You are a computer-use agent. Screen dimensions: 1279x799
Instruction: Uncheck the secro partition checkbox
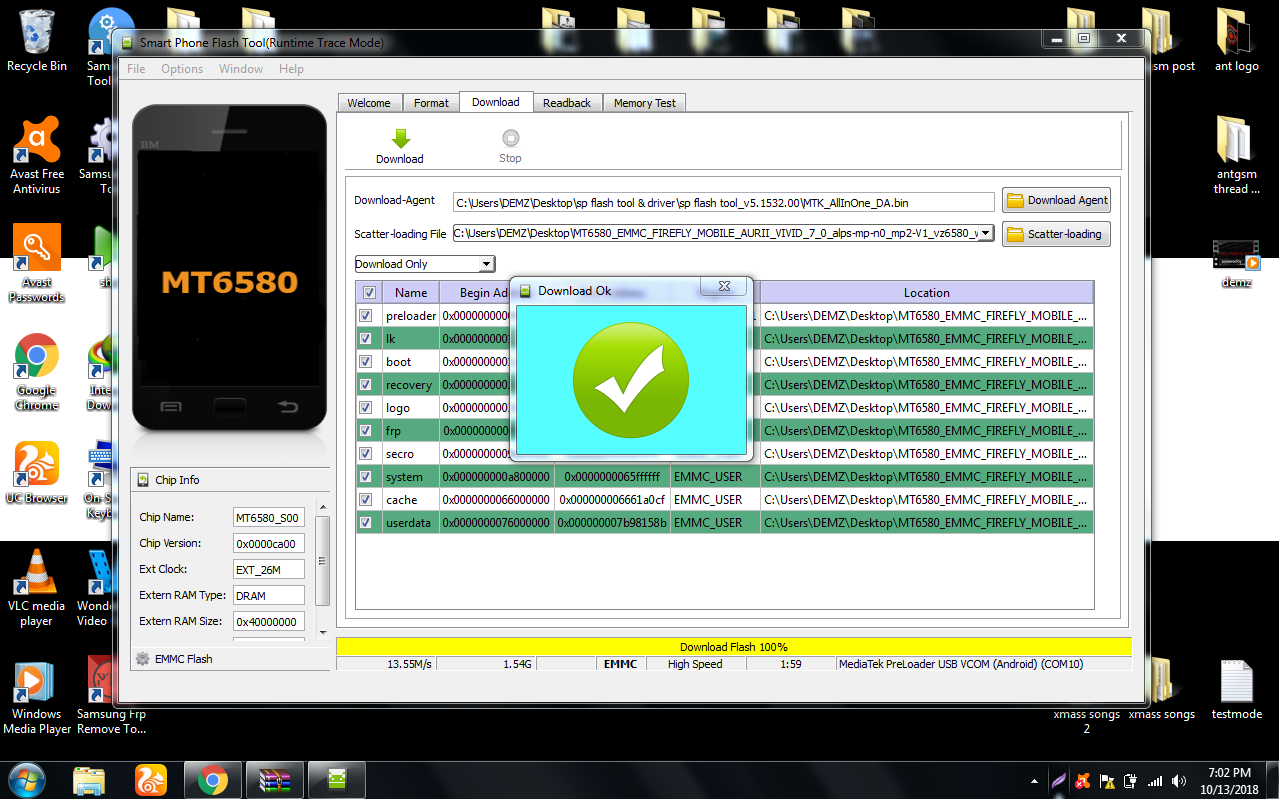pos(366,454)
